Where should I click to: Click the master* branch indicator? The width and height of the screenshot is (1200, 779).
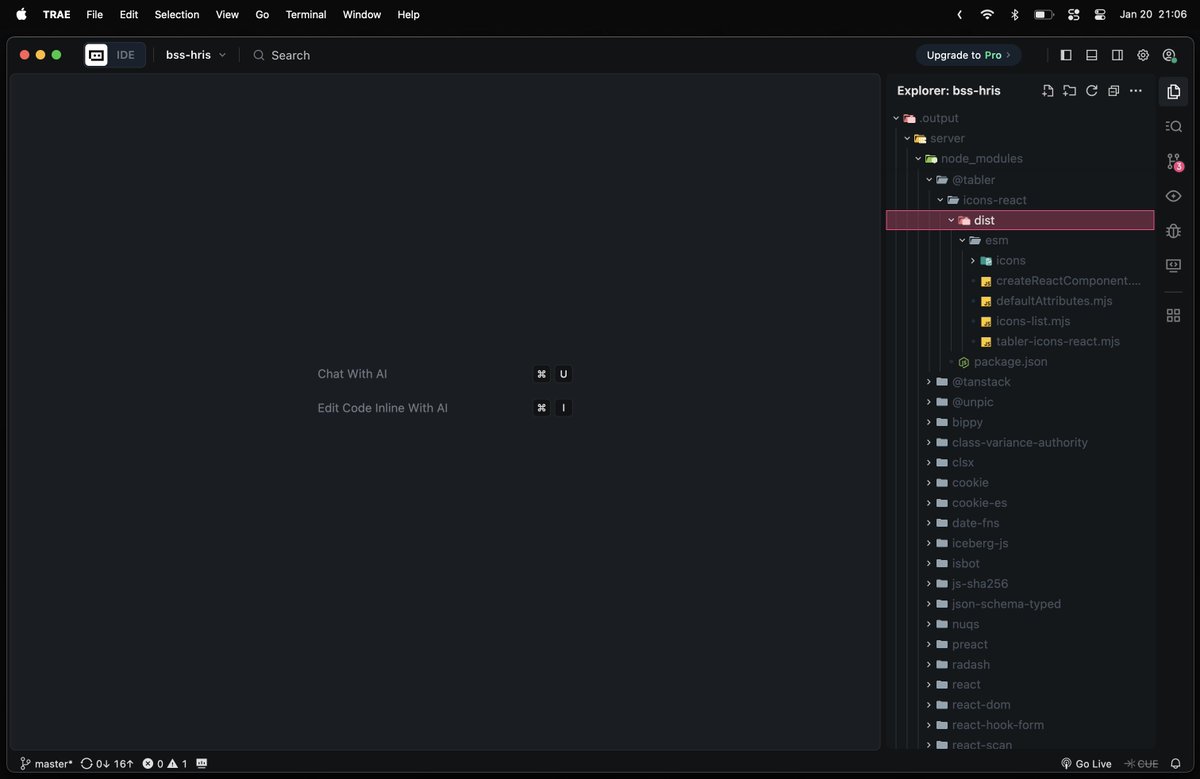[46, 764]
